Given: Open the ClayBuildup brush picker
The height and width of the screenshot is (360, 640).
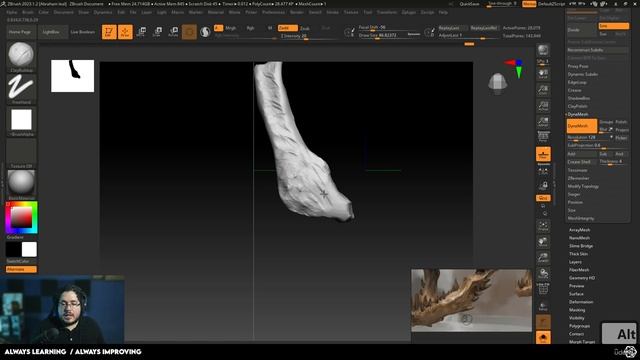Looking at the screenshot, I should [21, 56].
